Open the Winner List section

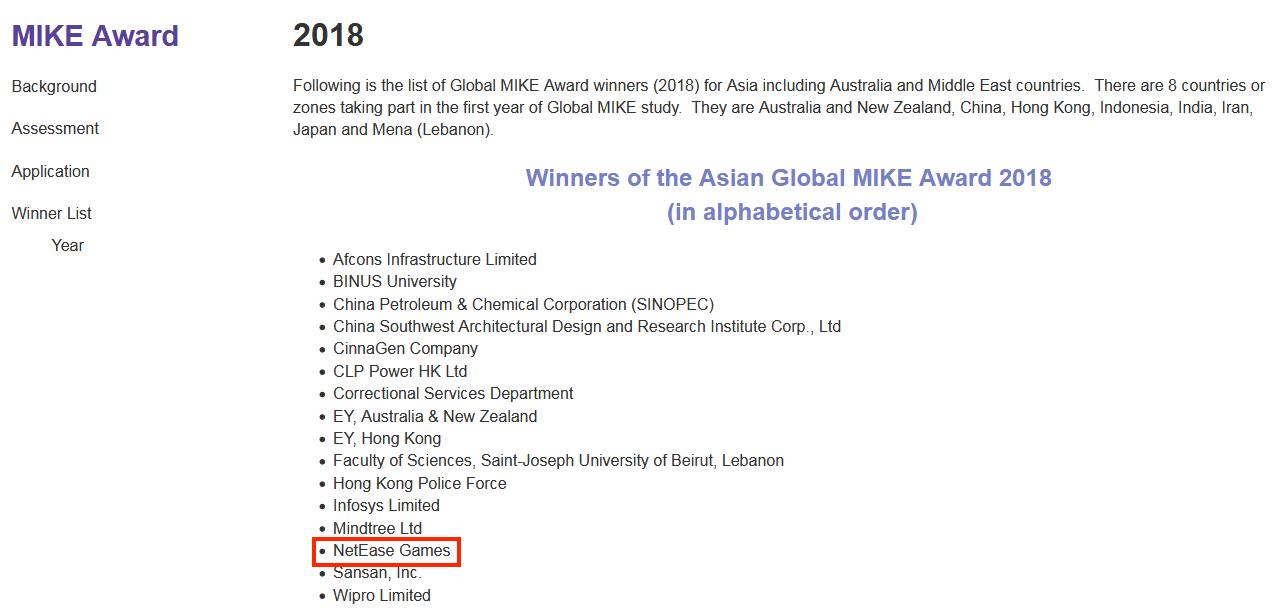click(x=51, y=213)
